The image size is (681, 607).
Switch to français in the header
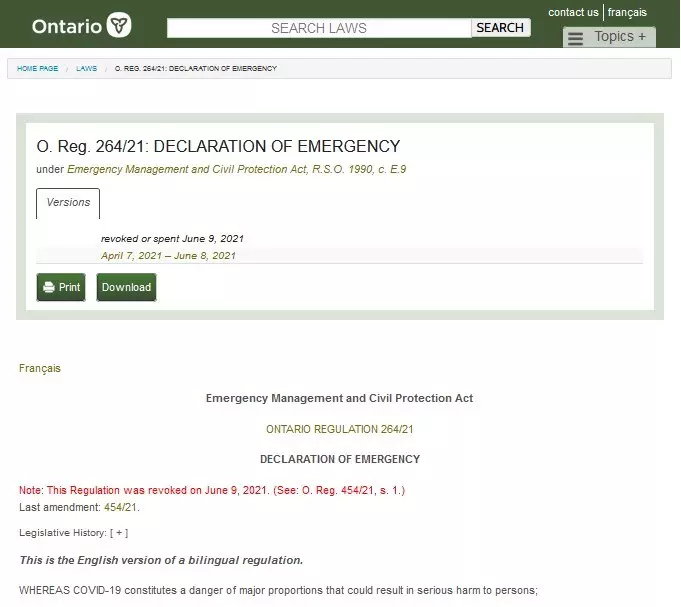(x=627, y=12)
